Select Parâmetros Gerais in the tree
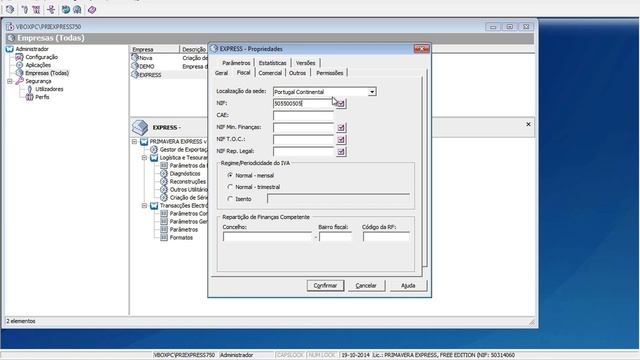This screenshot has width=640, height=360. click(x=189, y=222)
